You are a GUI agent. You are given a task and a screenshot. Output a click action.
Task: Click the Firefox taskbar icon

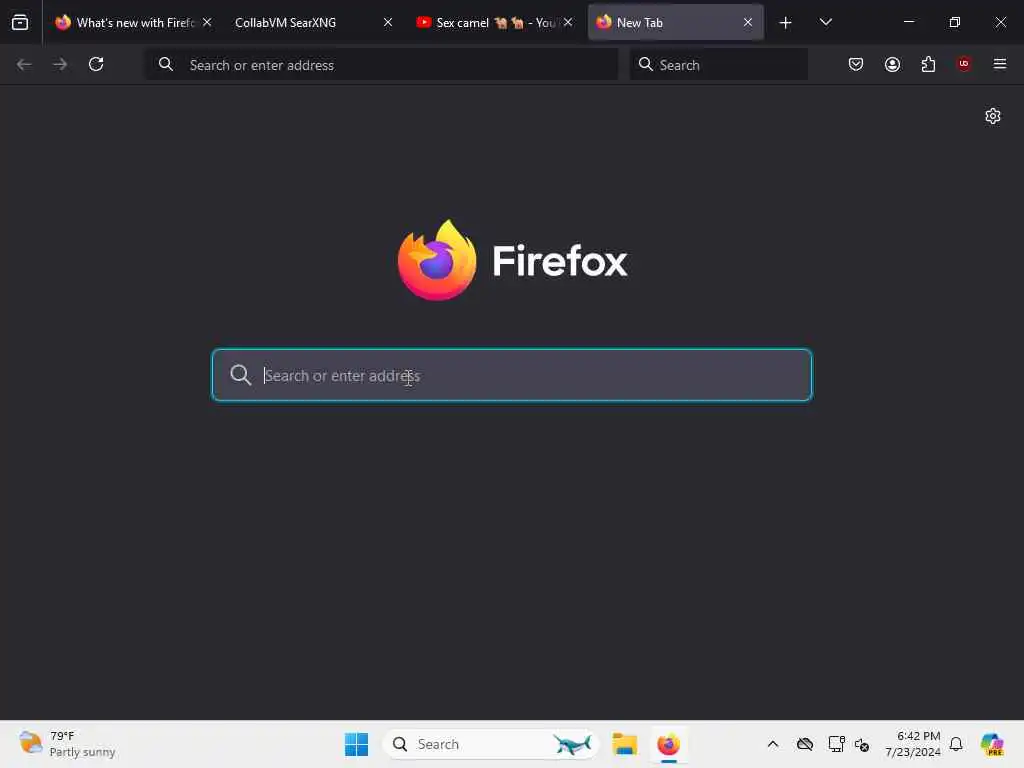pyautogui.click(x=669, y=744)
